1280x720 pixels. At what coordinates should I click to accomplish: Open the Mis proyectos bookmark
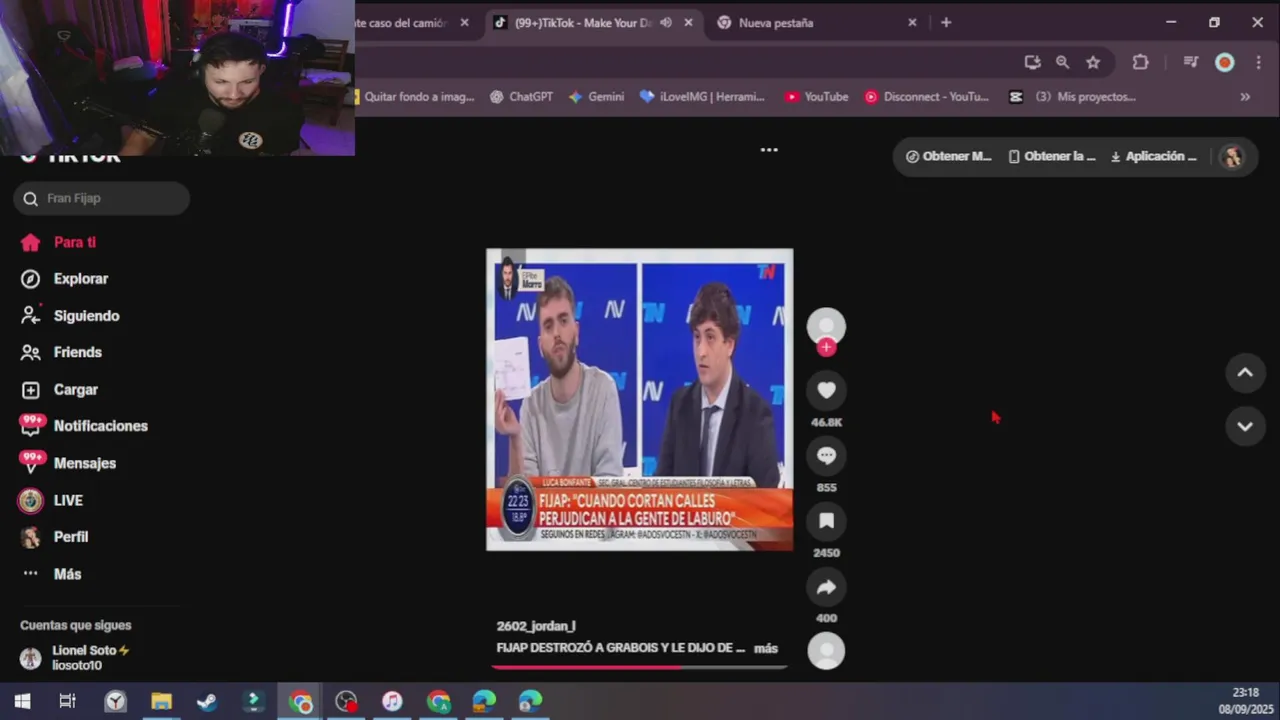pyautogui.click(x=1073, y=97)
